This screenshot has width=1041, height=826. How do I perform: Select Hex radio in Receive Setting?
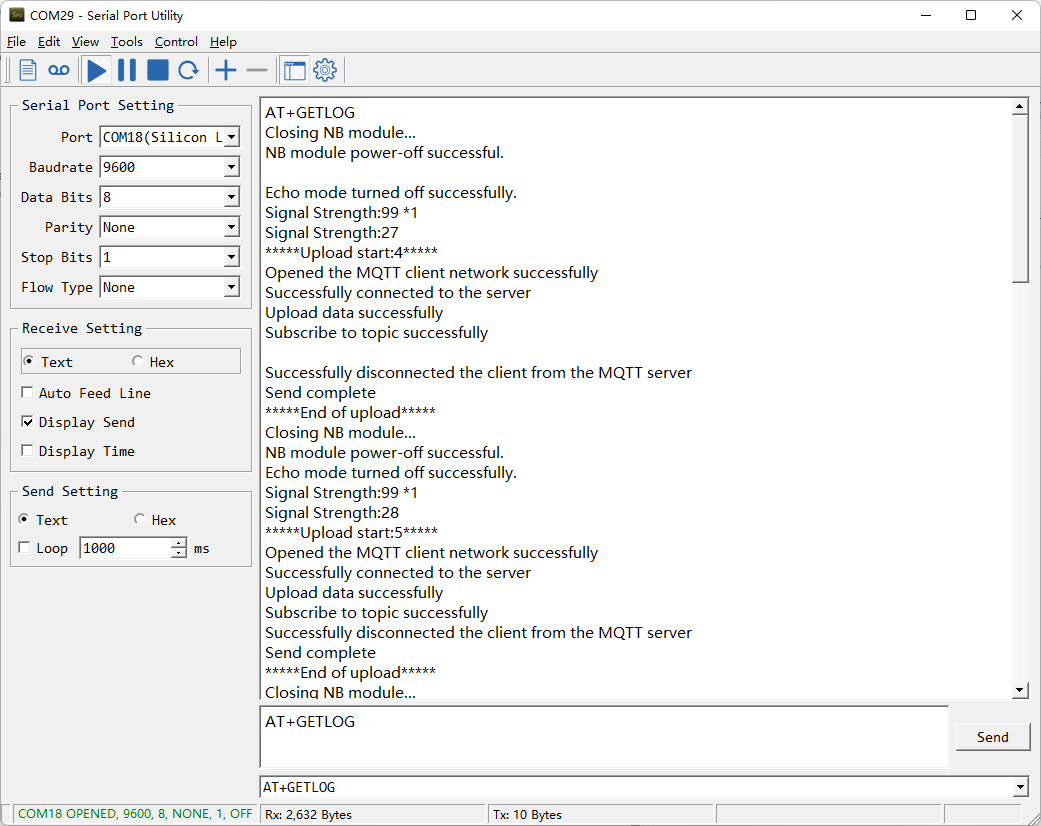tap(137, 361)
